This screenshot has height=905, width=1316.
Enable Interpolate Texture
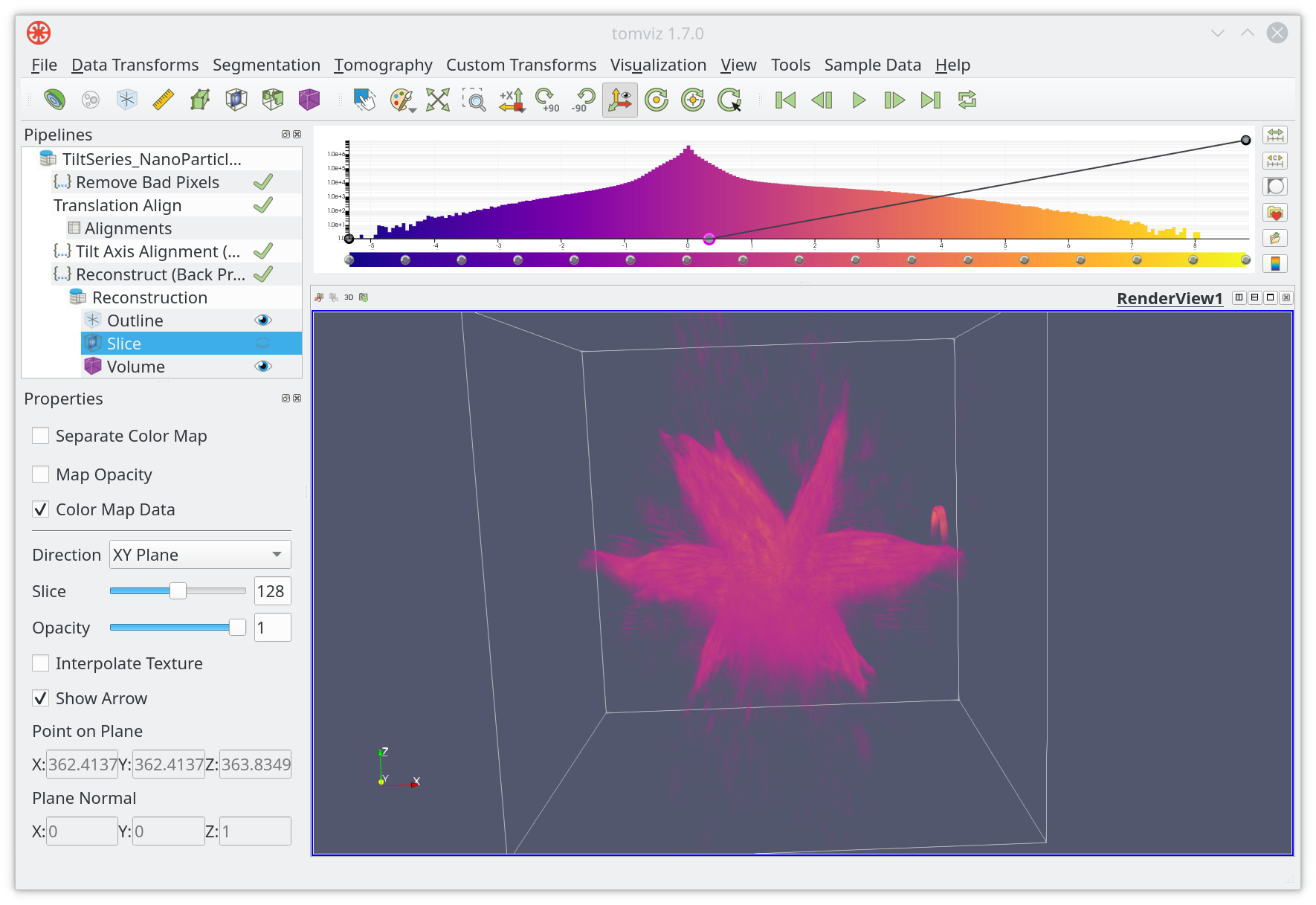[41, 663]
